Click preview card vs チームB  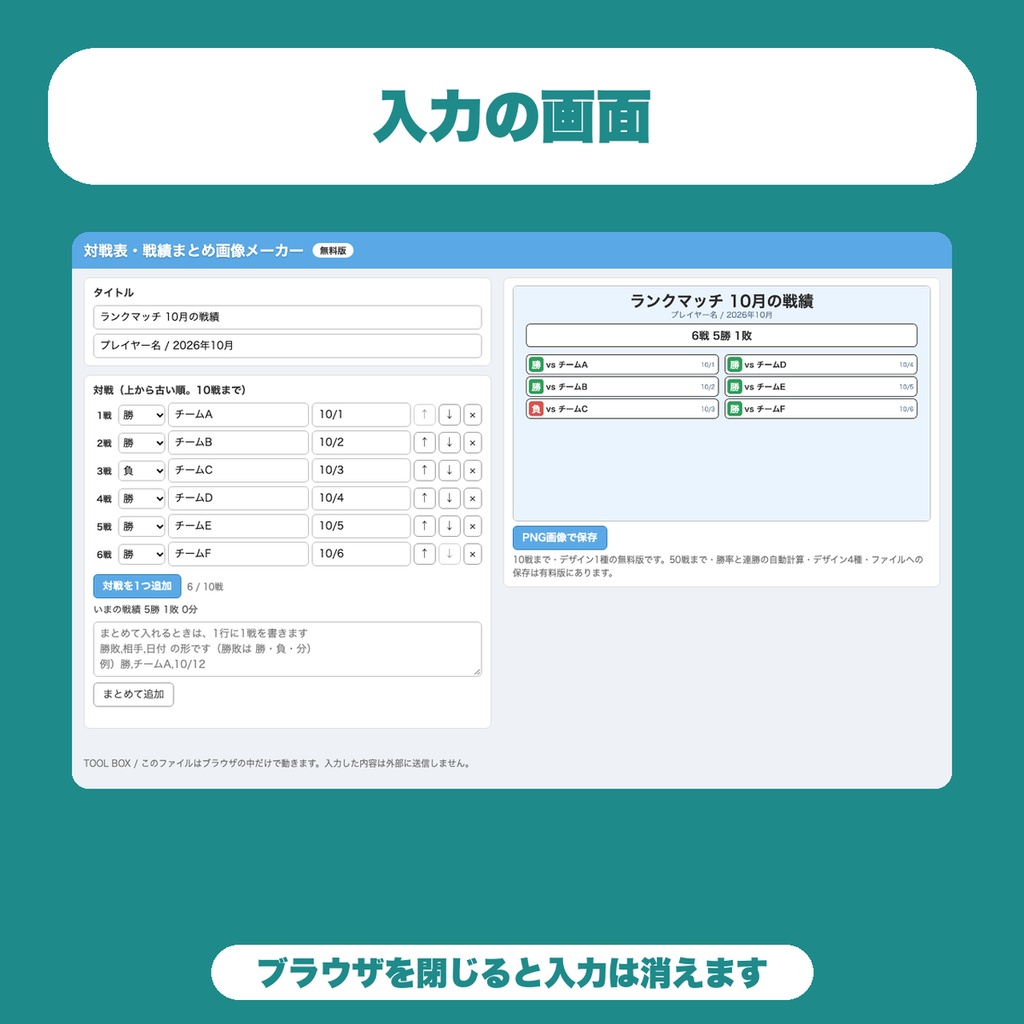pos(622,387)
